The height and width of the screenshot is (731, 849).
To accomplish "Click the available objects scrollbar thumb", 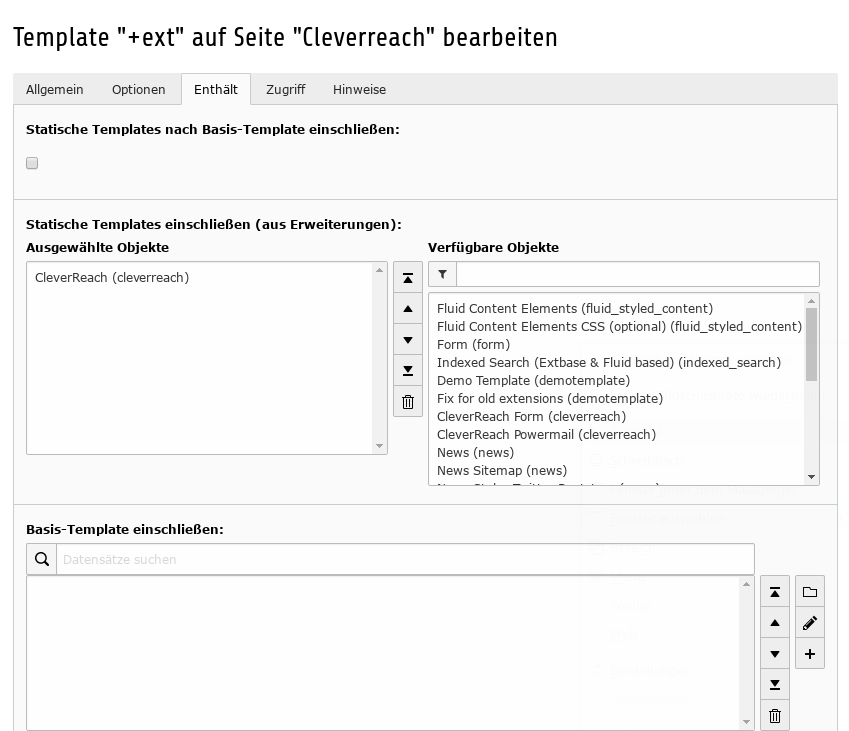I will click(x=811, y=344).
